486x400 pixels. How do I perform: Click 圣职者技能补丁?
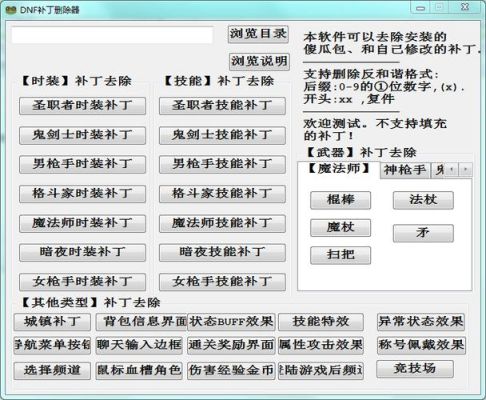(222, 106)
